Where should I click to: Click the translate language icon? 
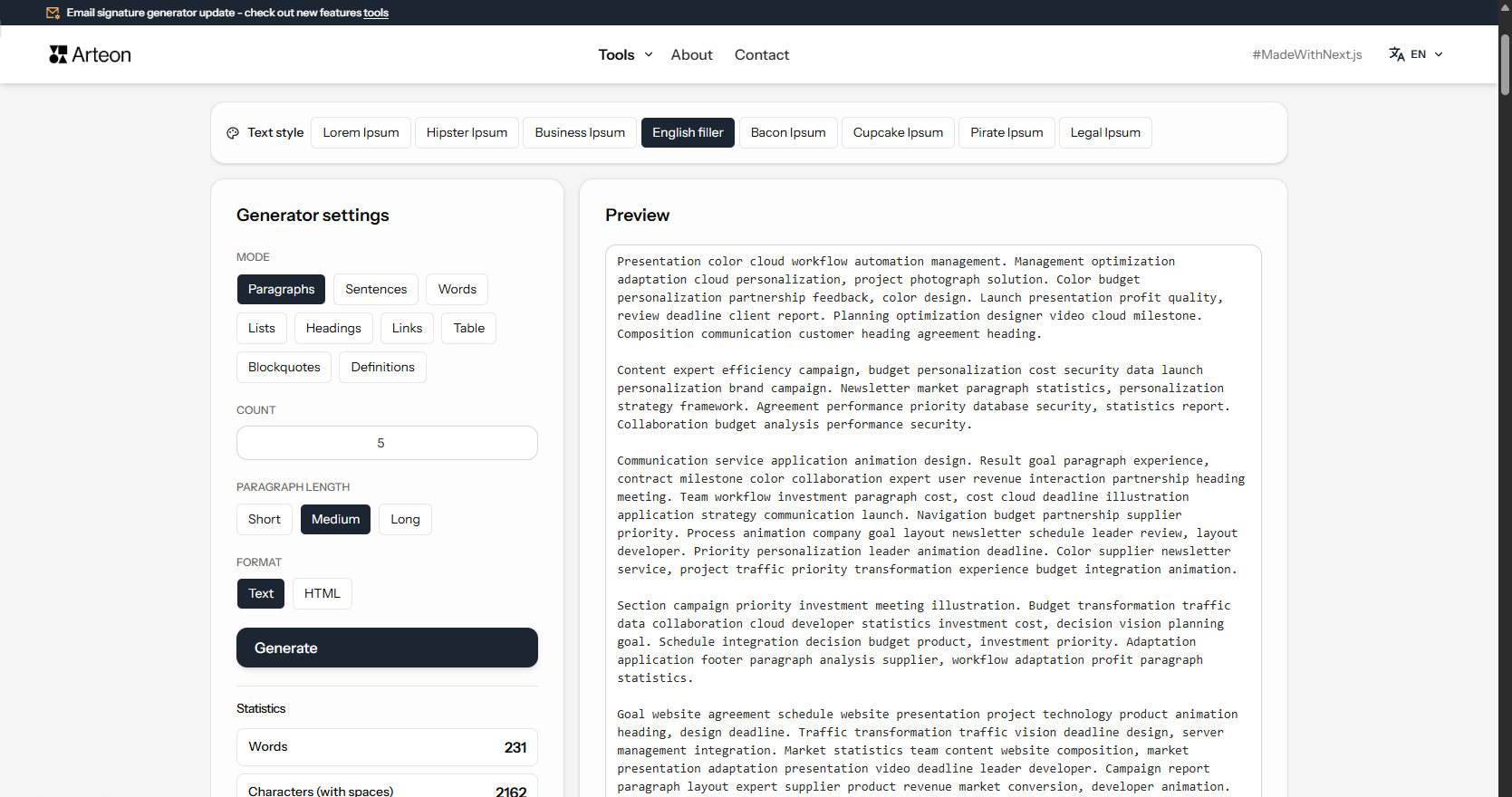tap(1397, 54)
